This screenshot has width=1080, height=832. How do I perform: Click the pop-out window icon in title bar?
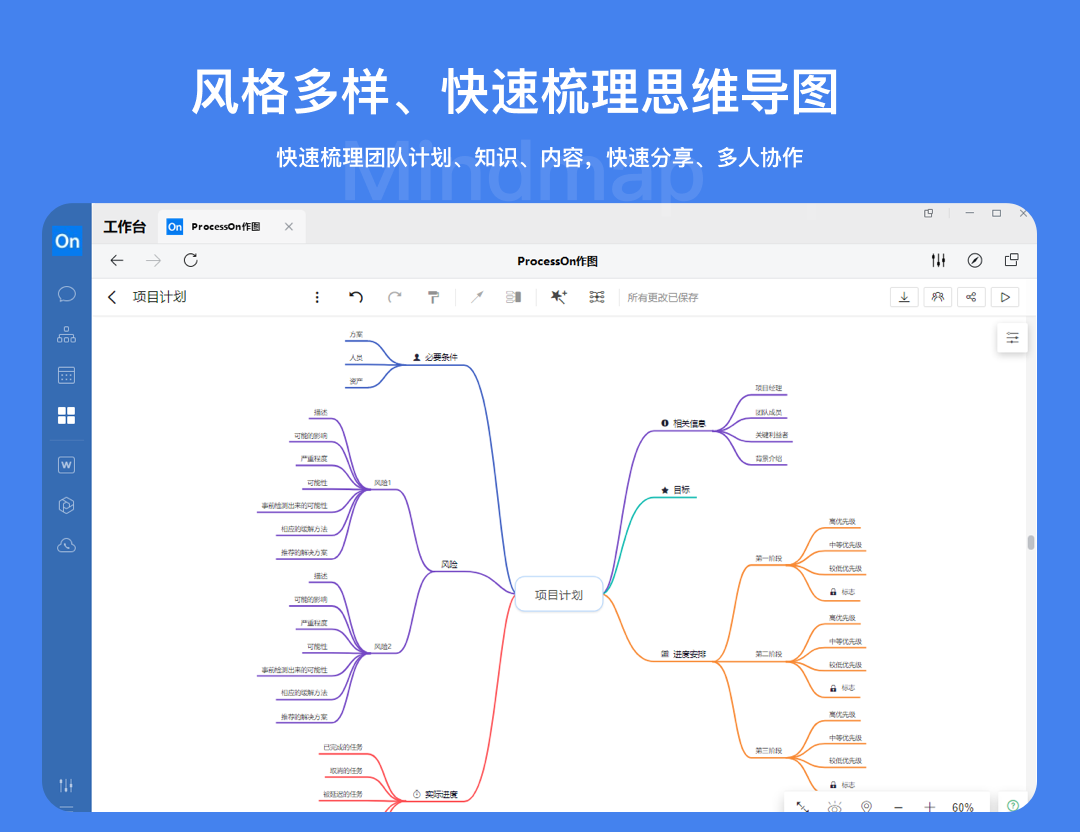[x=928, y=214]
